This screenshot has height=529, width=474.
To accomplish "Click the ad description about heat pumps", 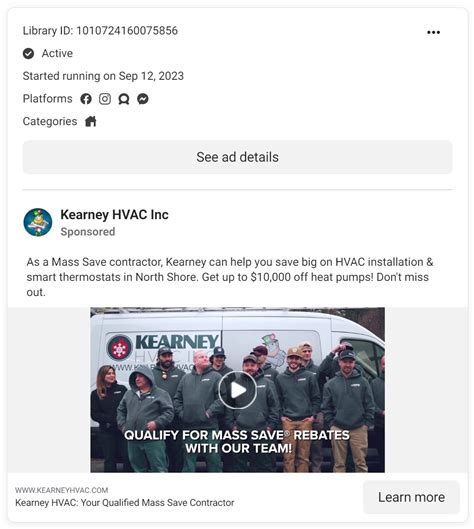I will [x=230, y=277].
